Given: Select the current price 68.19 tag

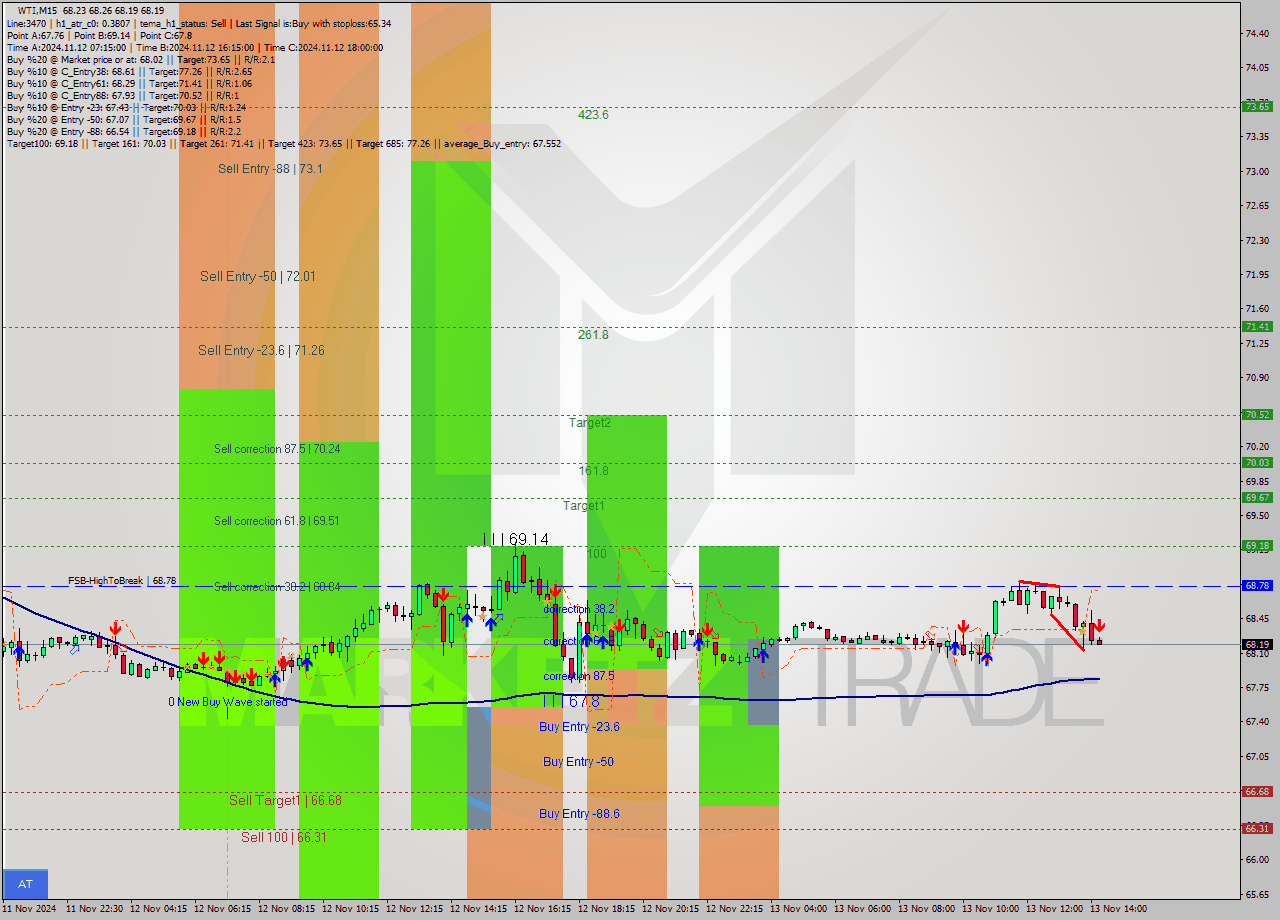Looking at the screenshot, I should 1257,645.
